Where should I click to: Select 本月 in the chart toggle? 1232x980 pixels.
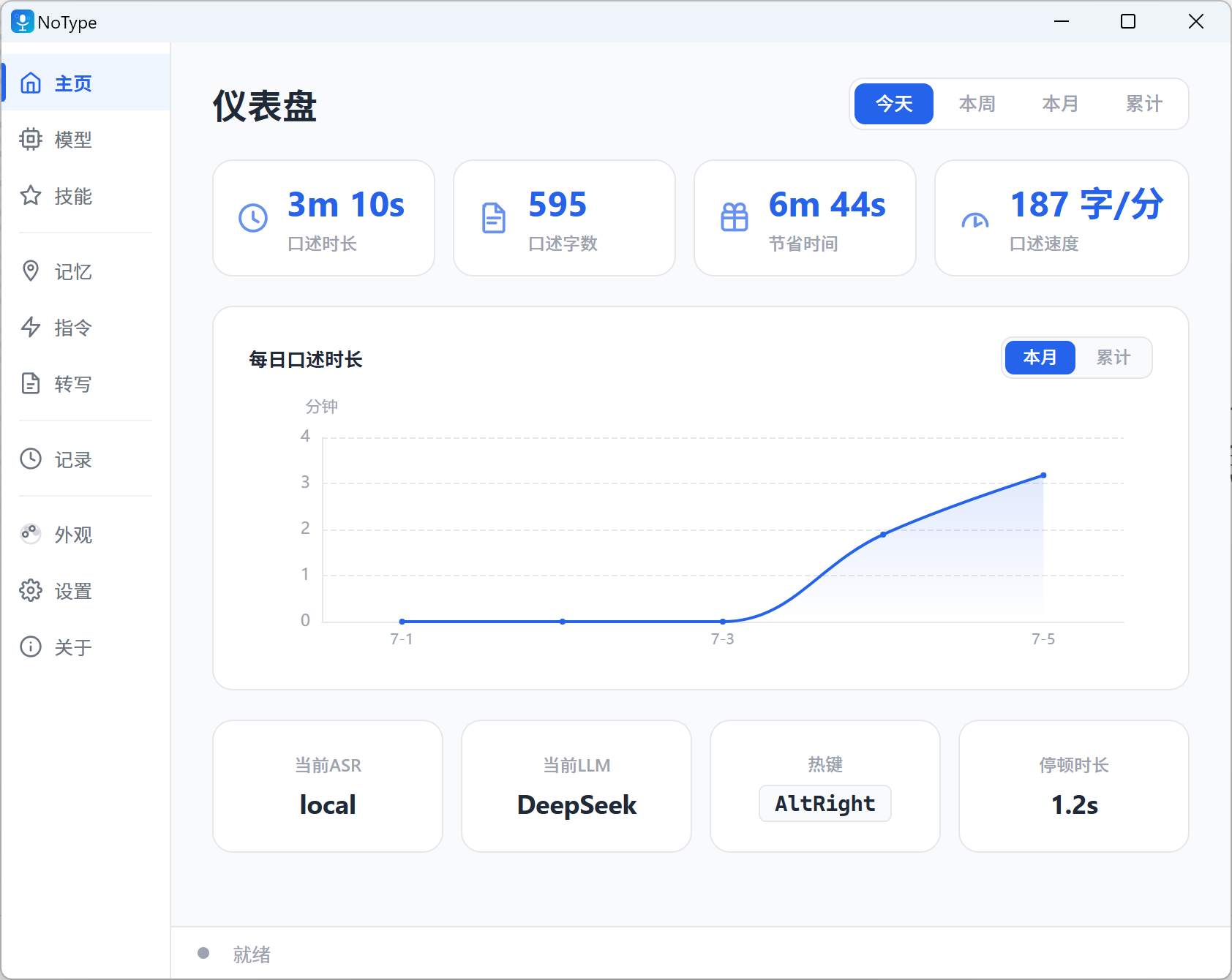coord(1040,358)
